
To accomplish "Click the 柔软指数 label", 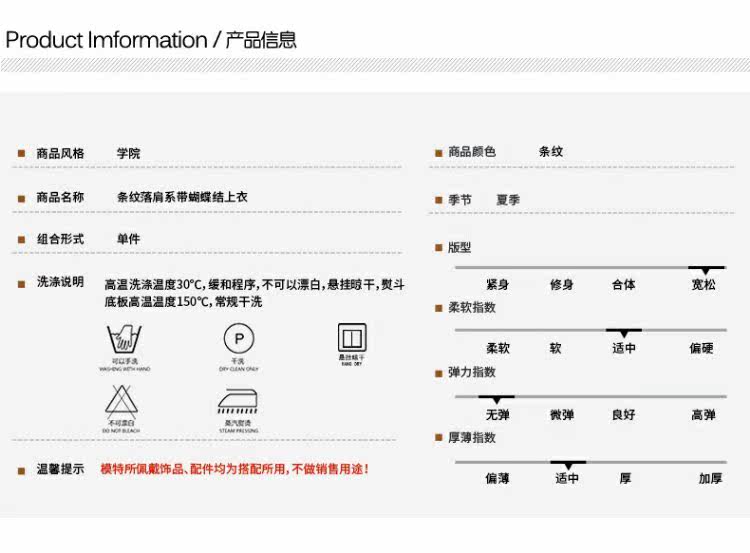I will pos(472,307).
